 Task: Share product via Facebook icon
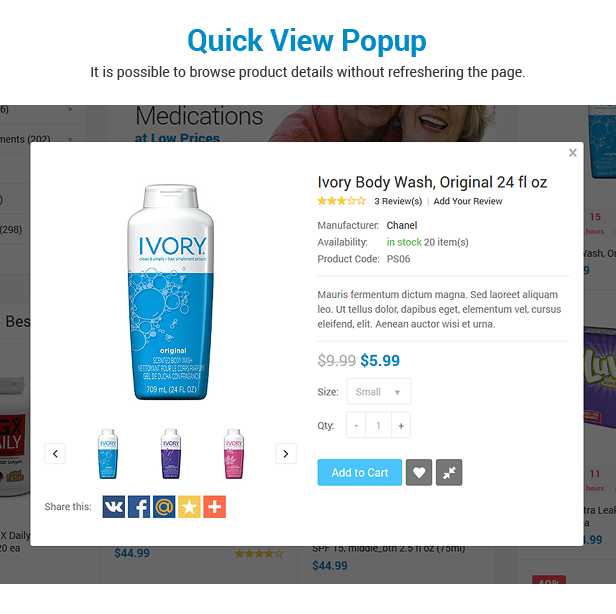click(139, 506)
